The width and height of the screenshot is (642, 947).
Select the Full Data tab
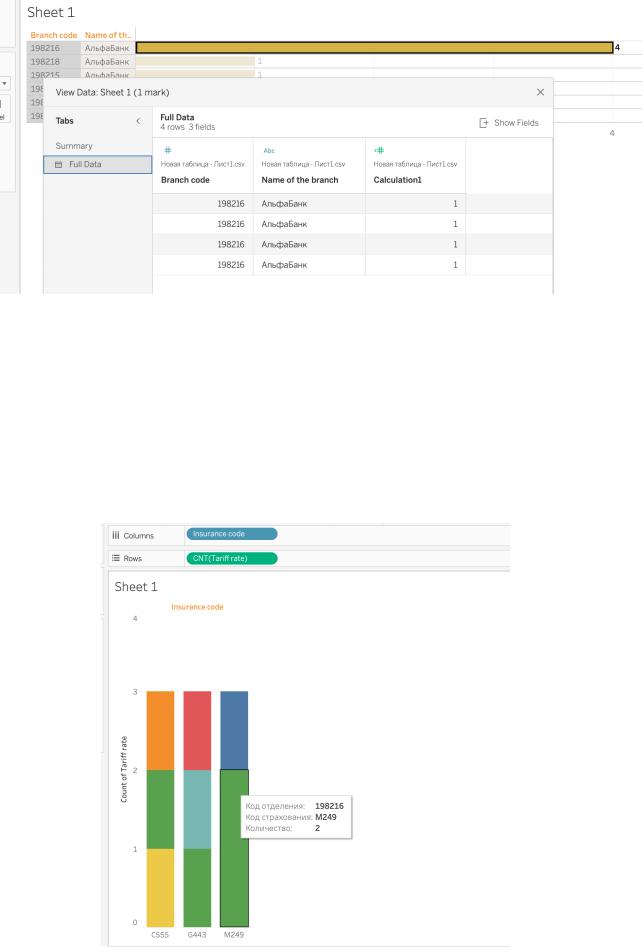[97, 164]
